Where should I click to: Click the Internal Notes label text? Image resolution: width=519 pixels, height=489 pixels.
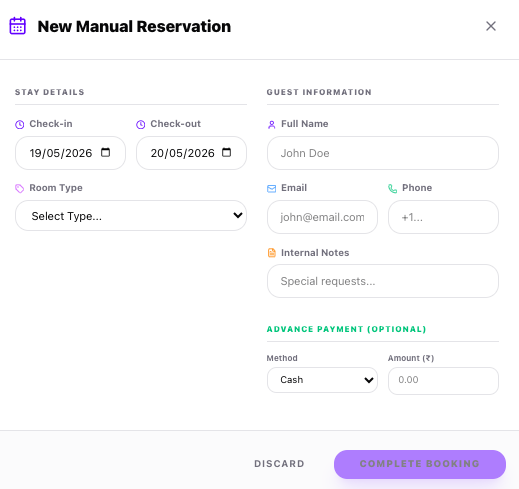(315, 253)
